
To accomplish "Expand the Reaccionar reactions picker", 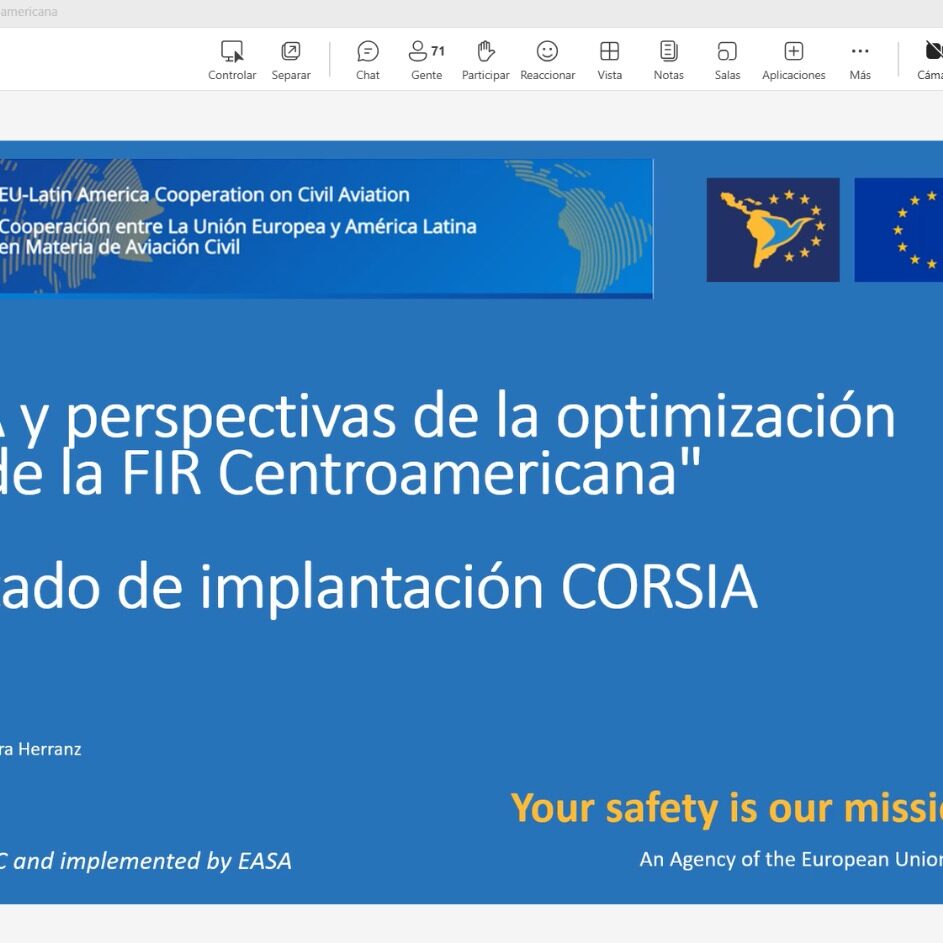I will click(547, 52).
